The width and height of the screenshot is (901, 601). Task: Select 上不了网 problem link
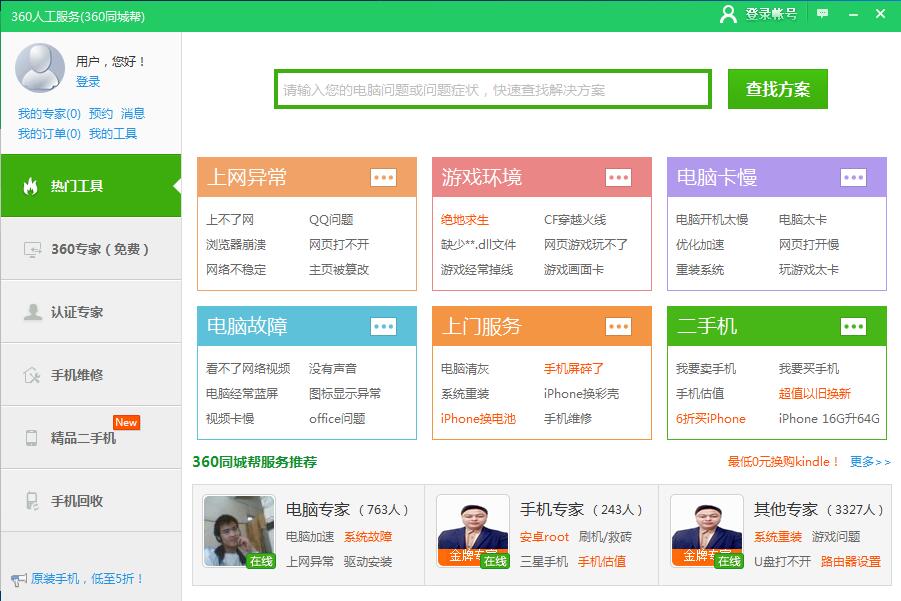[x=230, y=219]
